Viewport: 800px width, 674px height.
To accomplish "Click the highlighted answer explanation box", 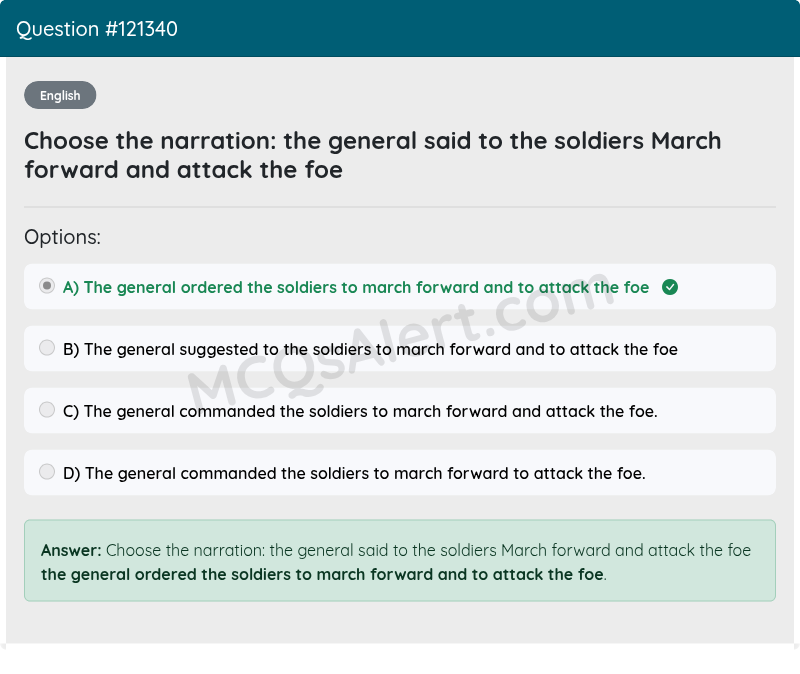I will click(x=400, y=561).
